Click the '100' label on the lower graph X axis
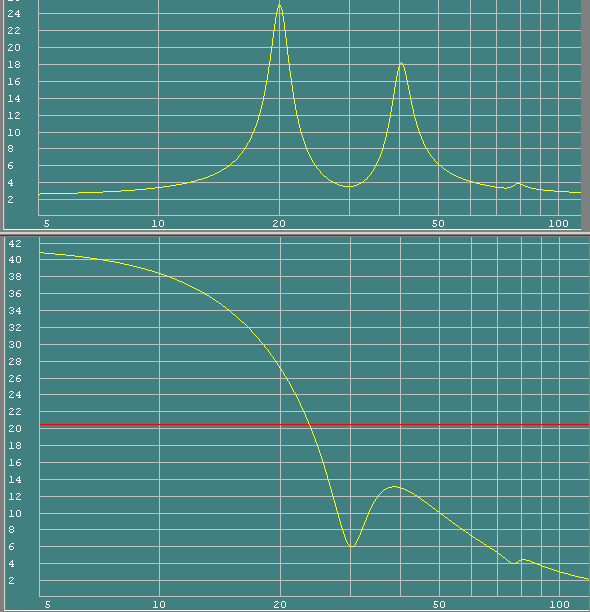 click(x=560, y=605)
